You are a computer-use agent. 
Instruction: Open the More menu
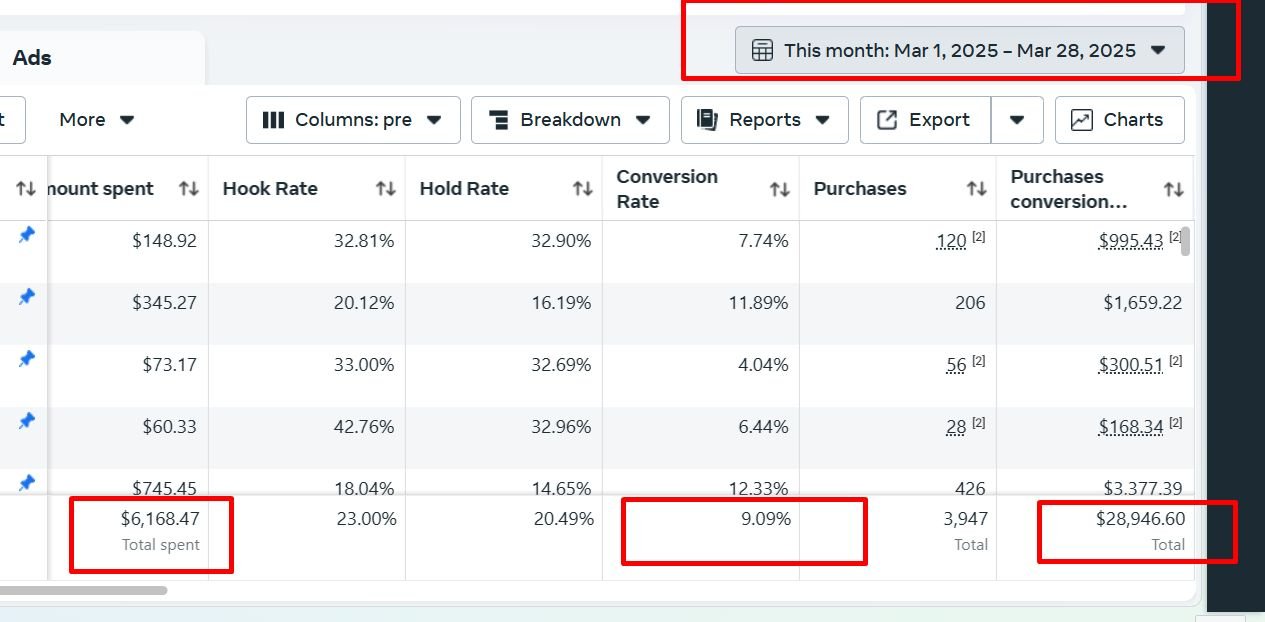96,120
